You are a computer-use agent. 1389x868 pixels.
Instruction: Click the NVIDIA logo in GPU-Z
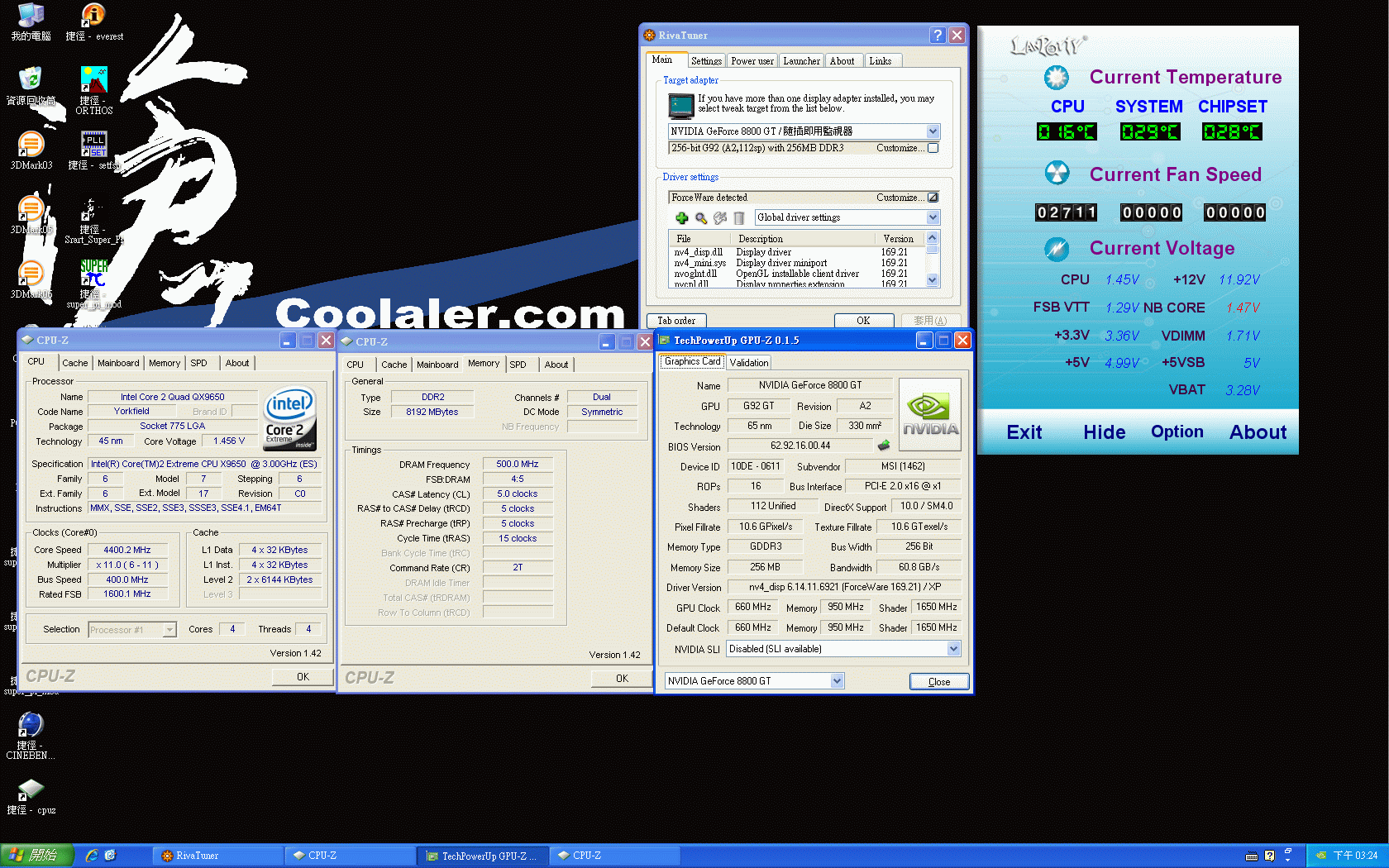click(x=930, y=414)
